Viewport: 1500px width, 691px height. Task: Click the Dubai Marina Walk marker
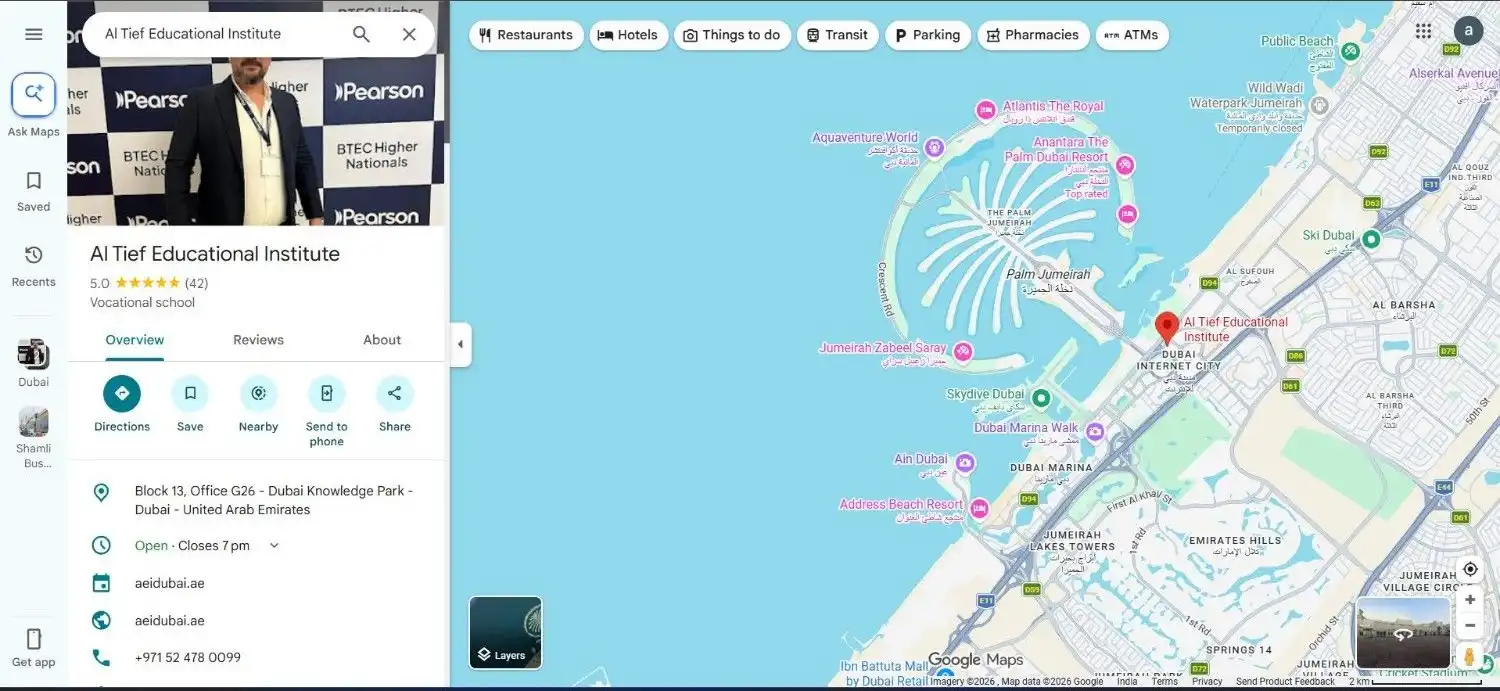point(1095,432)
